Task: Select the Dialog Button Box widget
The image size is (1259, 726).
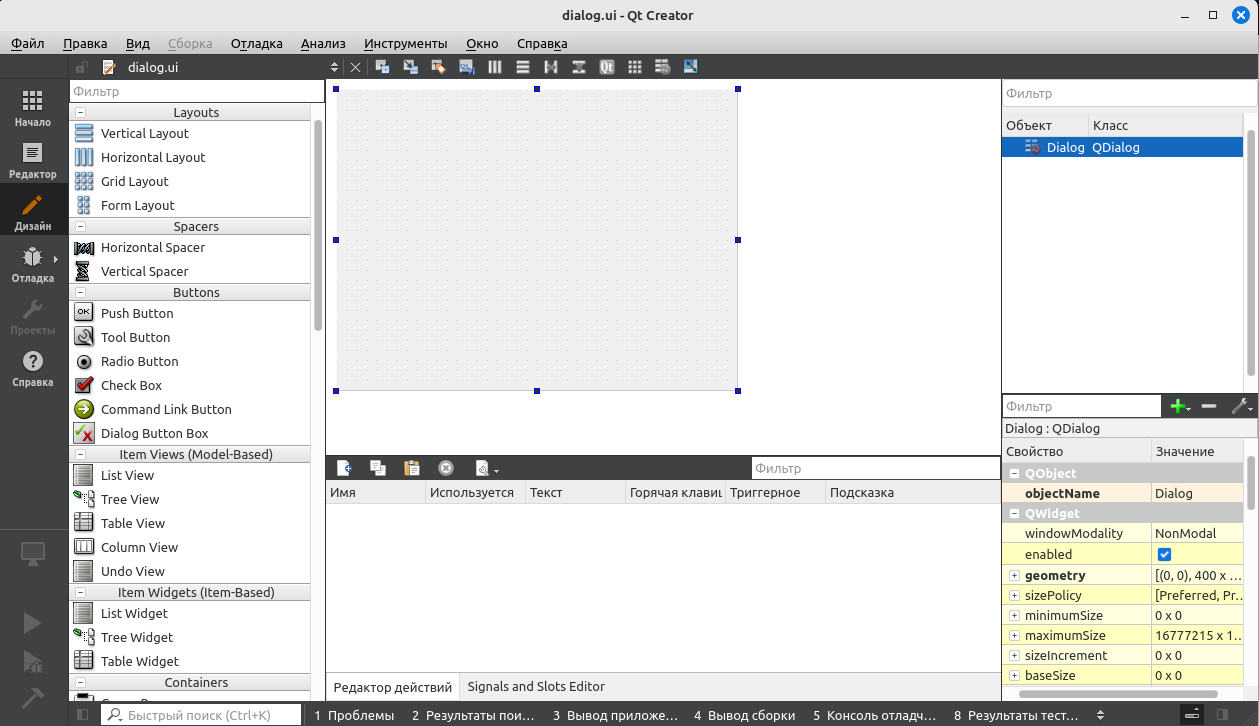Action: coord(155,433)
